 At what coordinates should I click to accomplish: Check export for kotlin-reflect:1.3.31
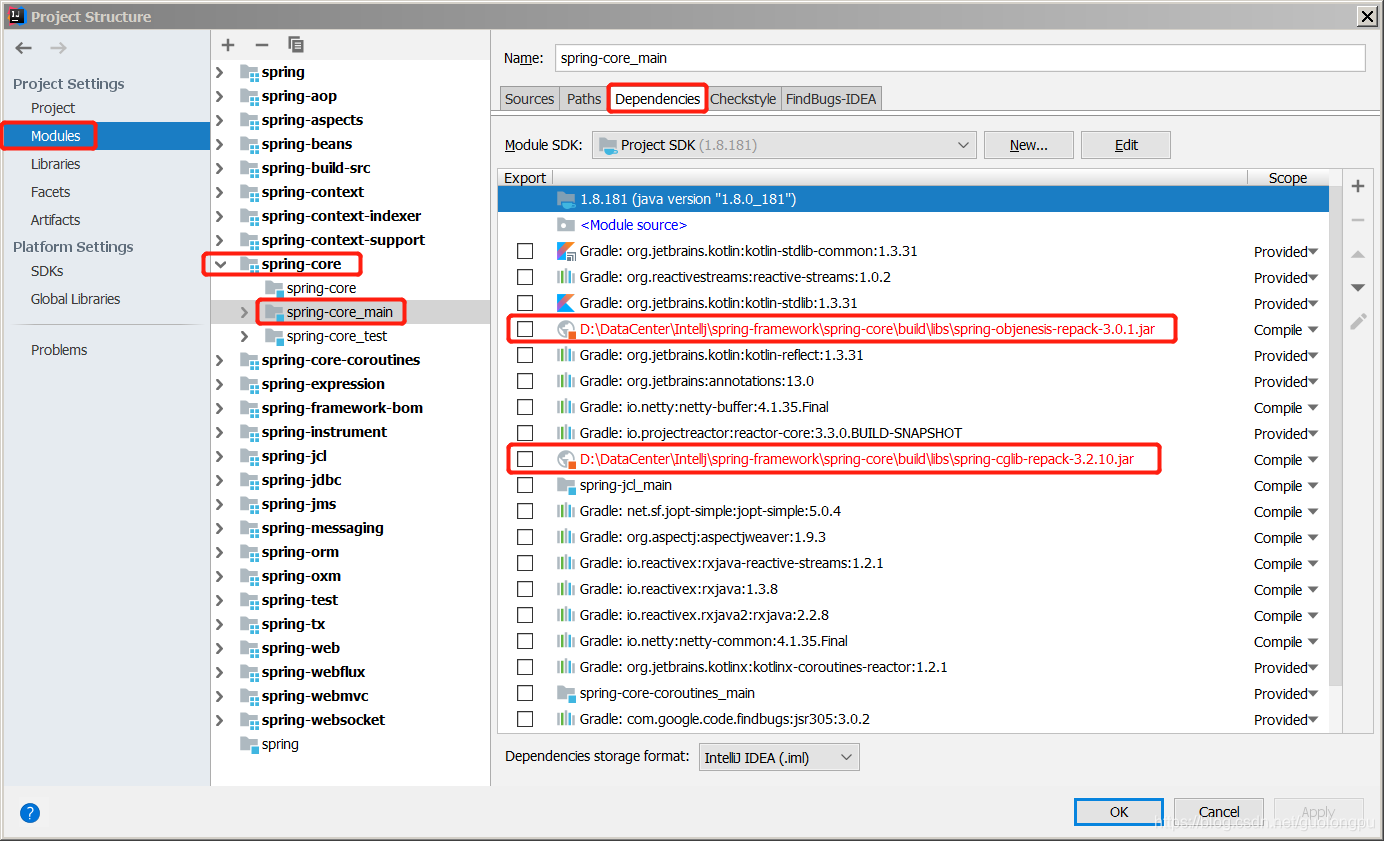(525, 355)
